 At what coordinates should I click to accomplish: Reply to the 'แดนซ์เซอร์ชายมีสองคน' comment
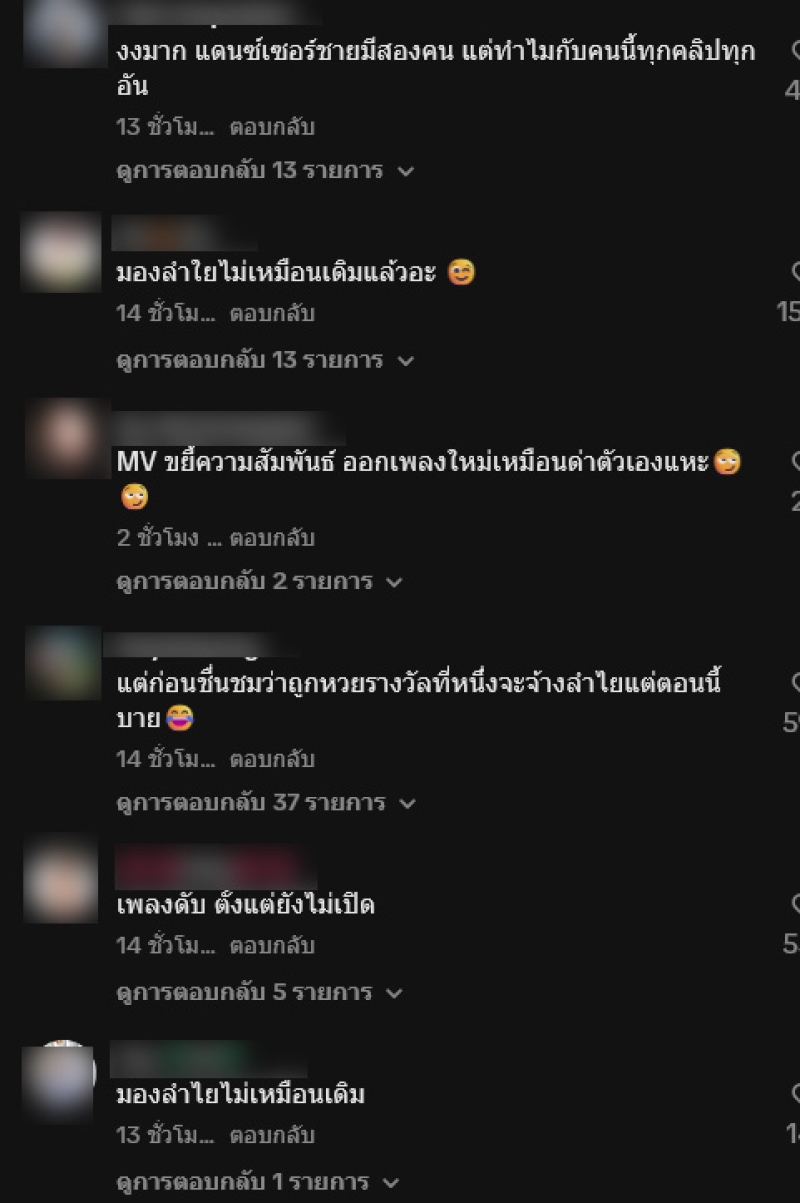[x=272, y=127]
